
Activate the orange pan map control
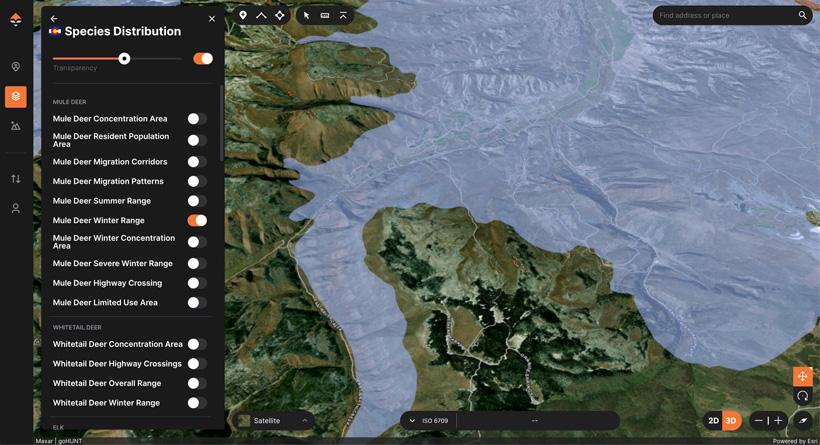(802, 376)
